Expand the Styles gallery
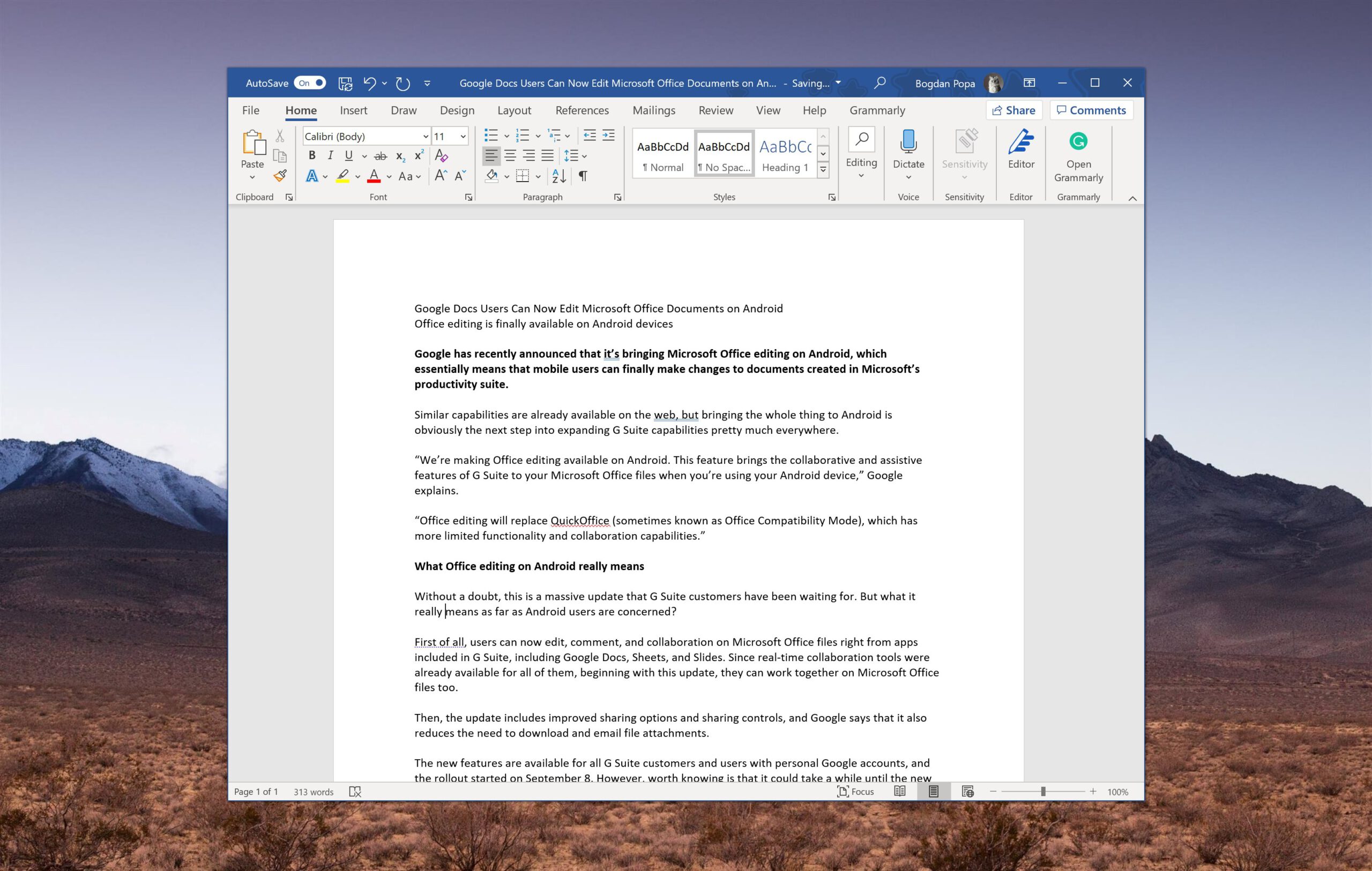 coord(823,169)
